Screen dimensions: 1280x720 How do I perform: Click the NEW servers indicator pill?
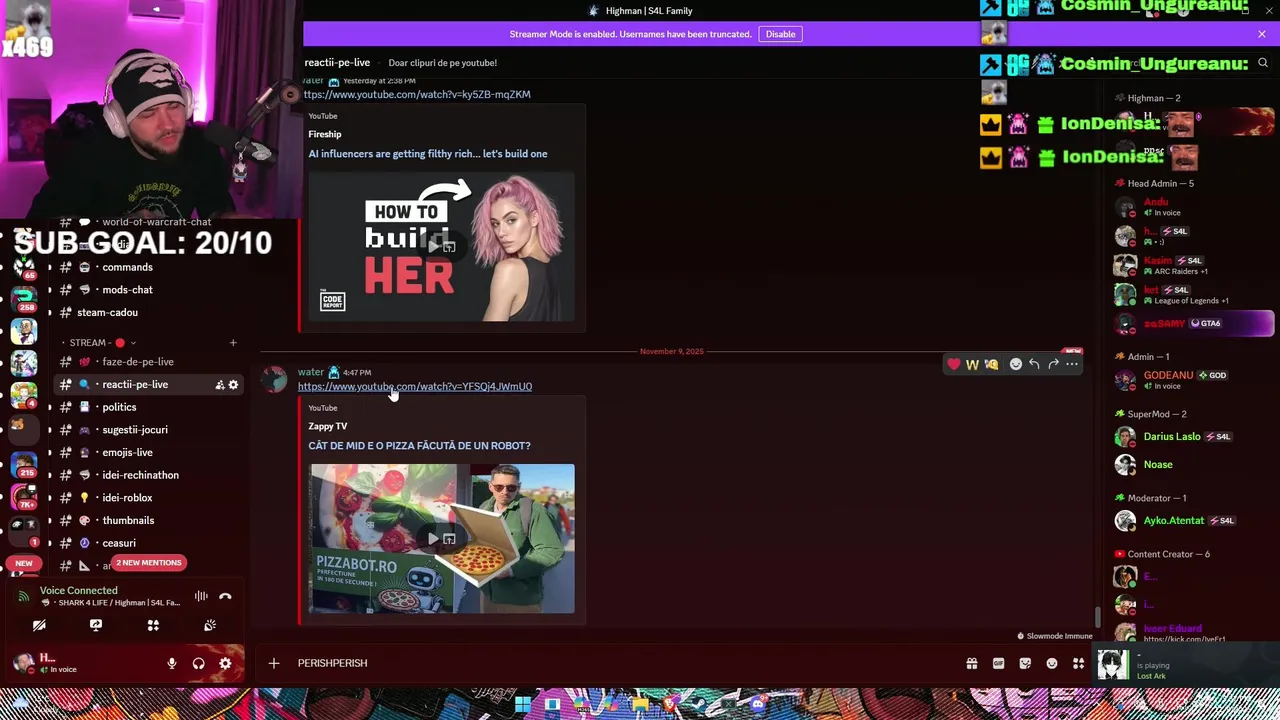[23, 563]
